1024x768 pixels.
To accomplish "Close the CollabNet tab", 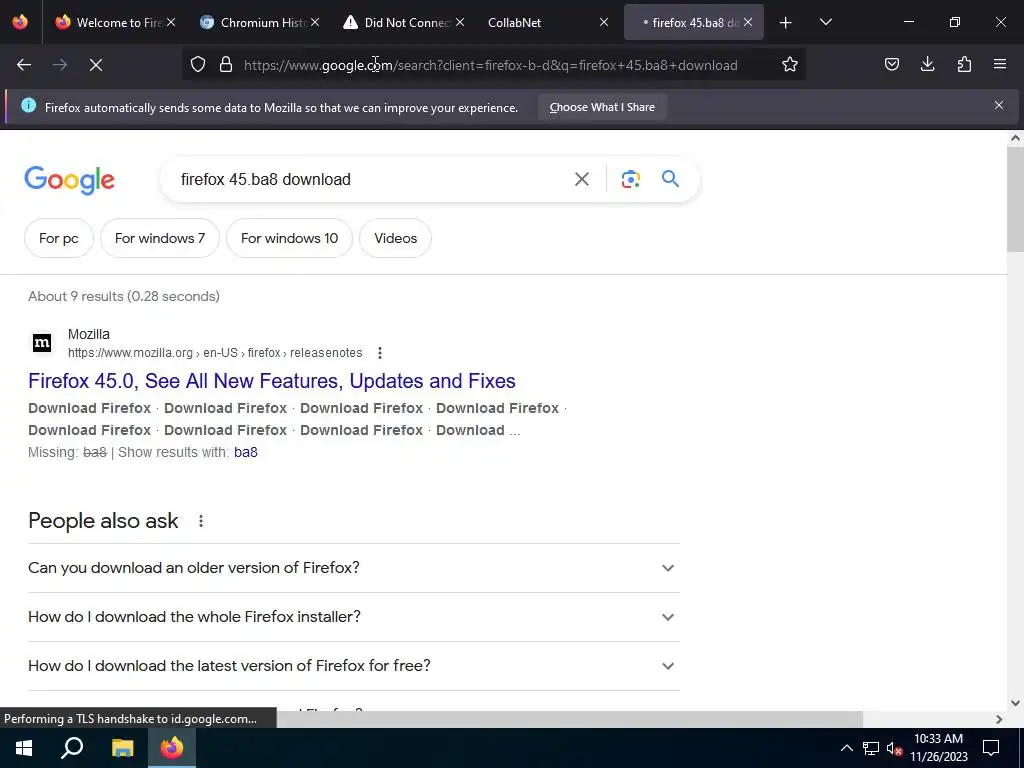I will click(x=603, y=22).
